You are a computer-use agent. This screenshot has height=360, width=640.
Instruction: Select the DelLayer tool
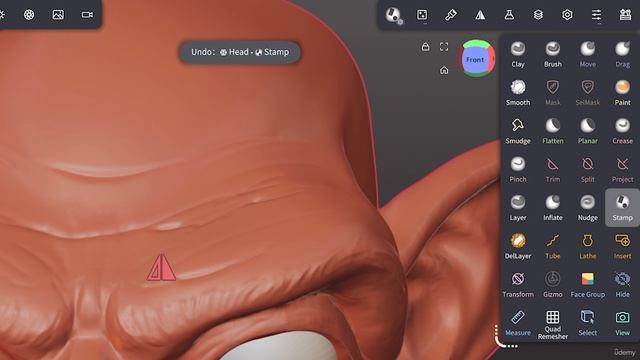pos(518,246)
